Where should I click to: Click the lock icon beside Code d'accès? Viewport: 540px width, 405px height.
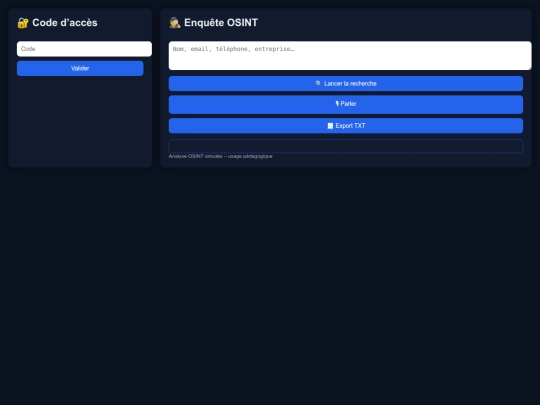23,23
